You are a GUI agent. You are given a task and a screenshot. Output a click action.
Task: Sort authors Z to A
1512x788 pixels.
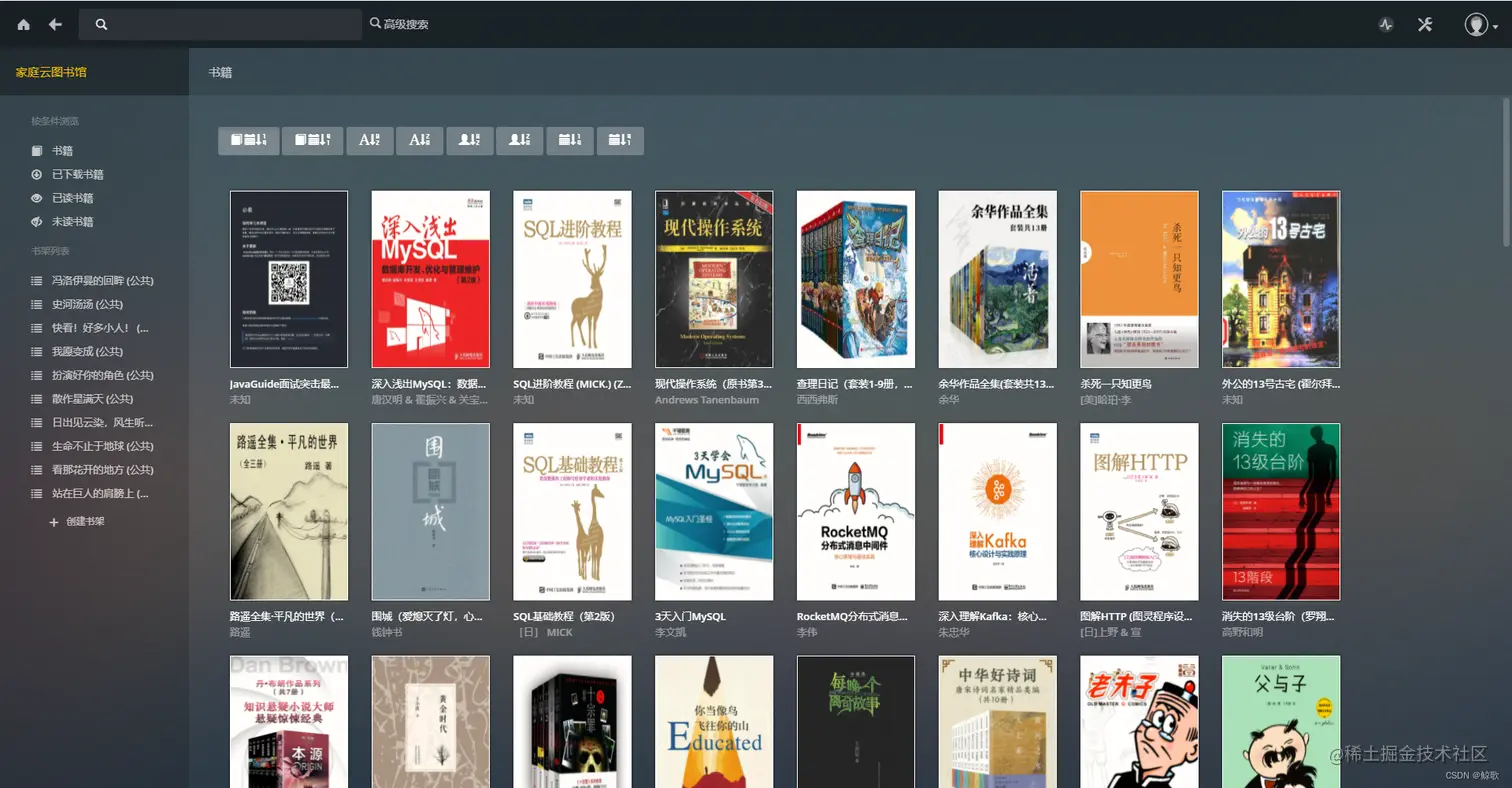pyautogui.click(x=520, y=141)
